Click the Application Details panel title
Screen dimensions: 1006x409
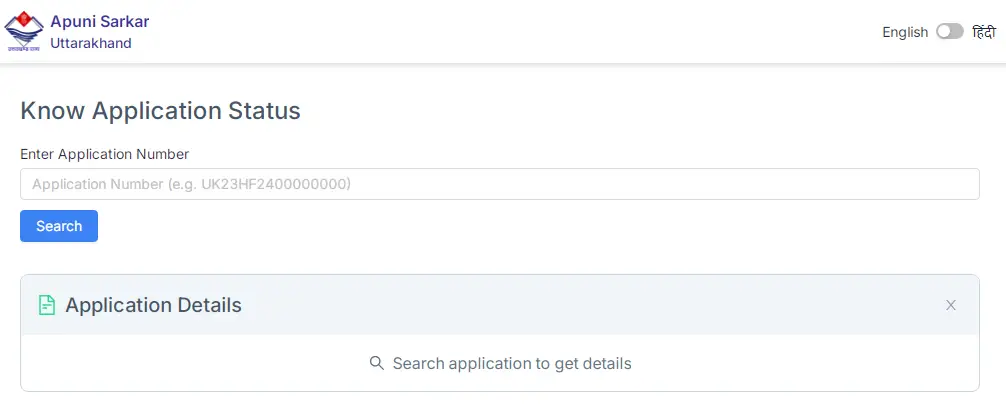tap(153, 305)
